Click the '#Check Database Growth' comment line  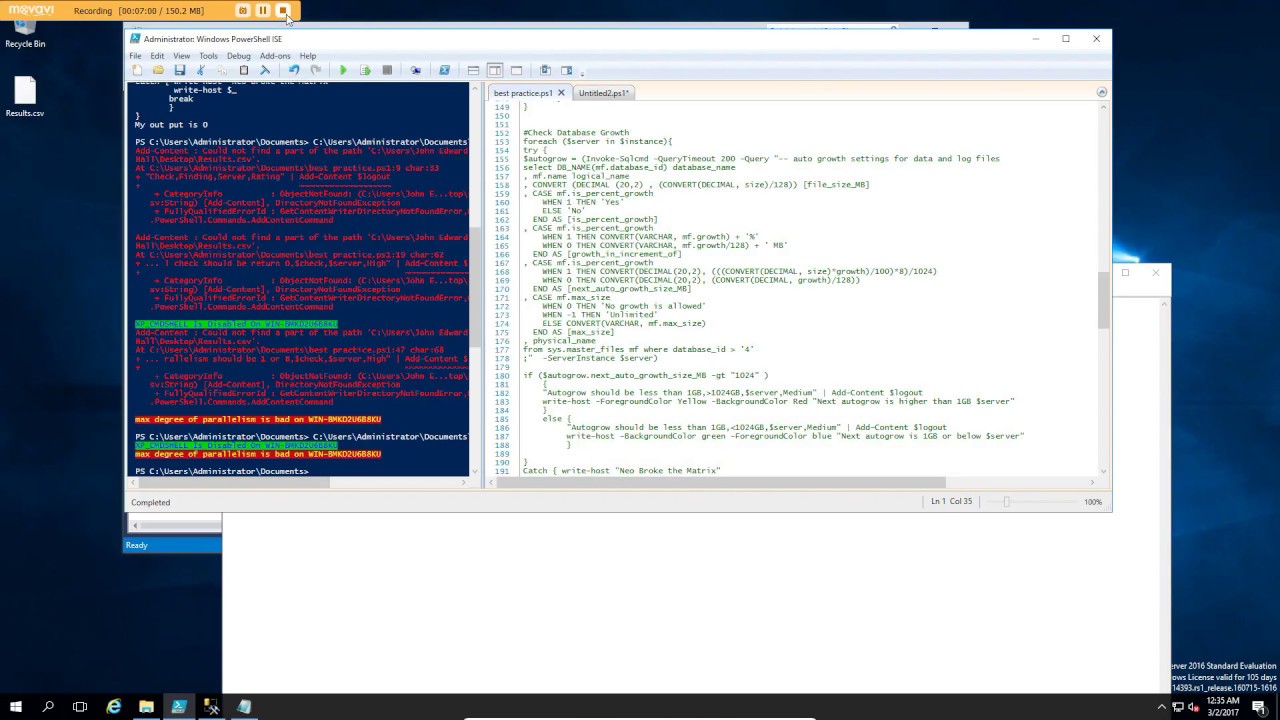[576, 133]
